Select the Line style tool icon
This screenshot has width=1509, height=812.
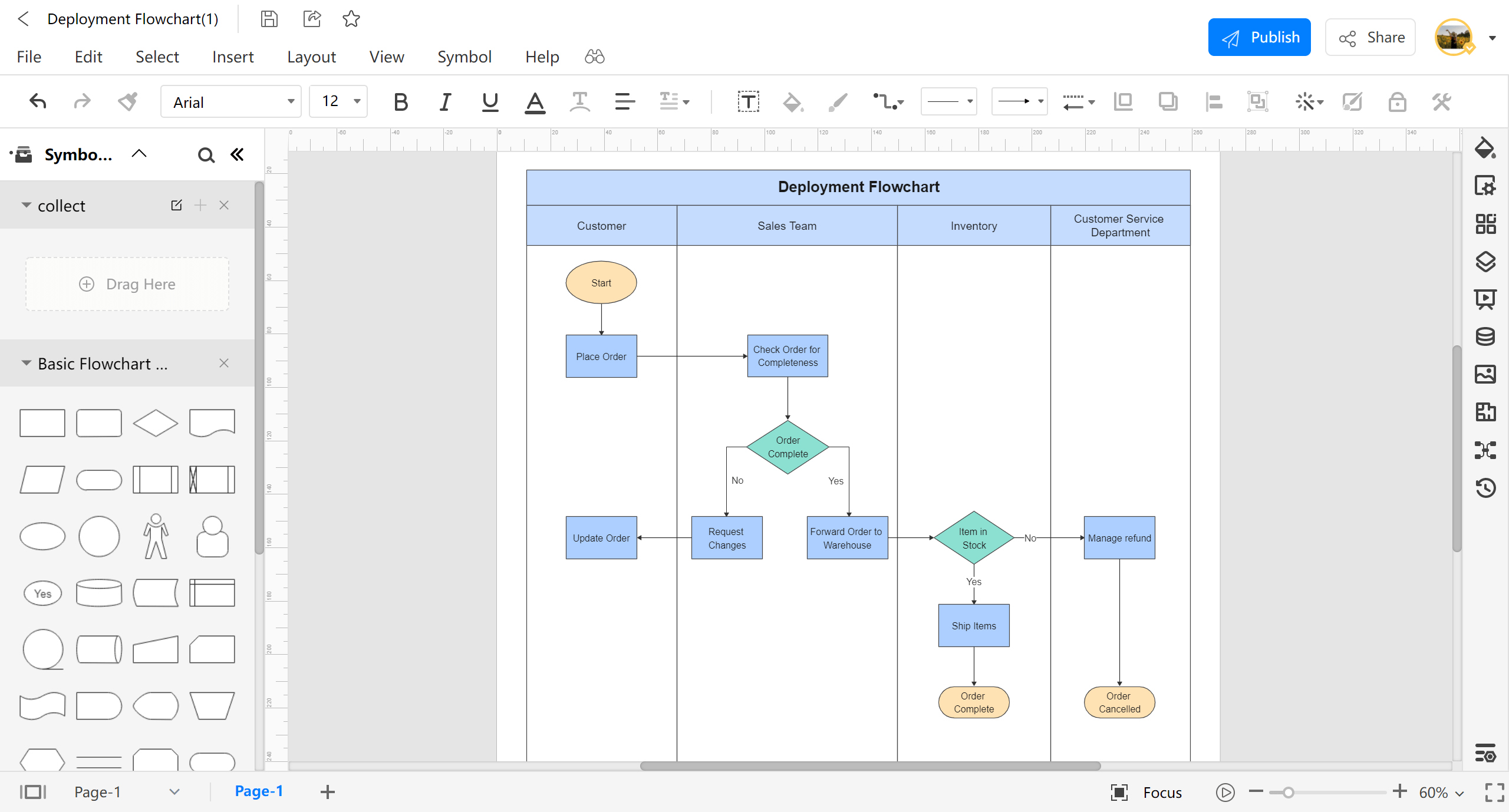pyautogui.click(x=950, y=102)
